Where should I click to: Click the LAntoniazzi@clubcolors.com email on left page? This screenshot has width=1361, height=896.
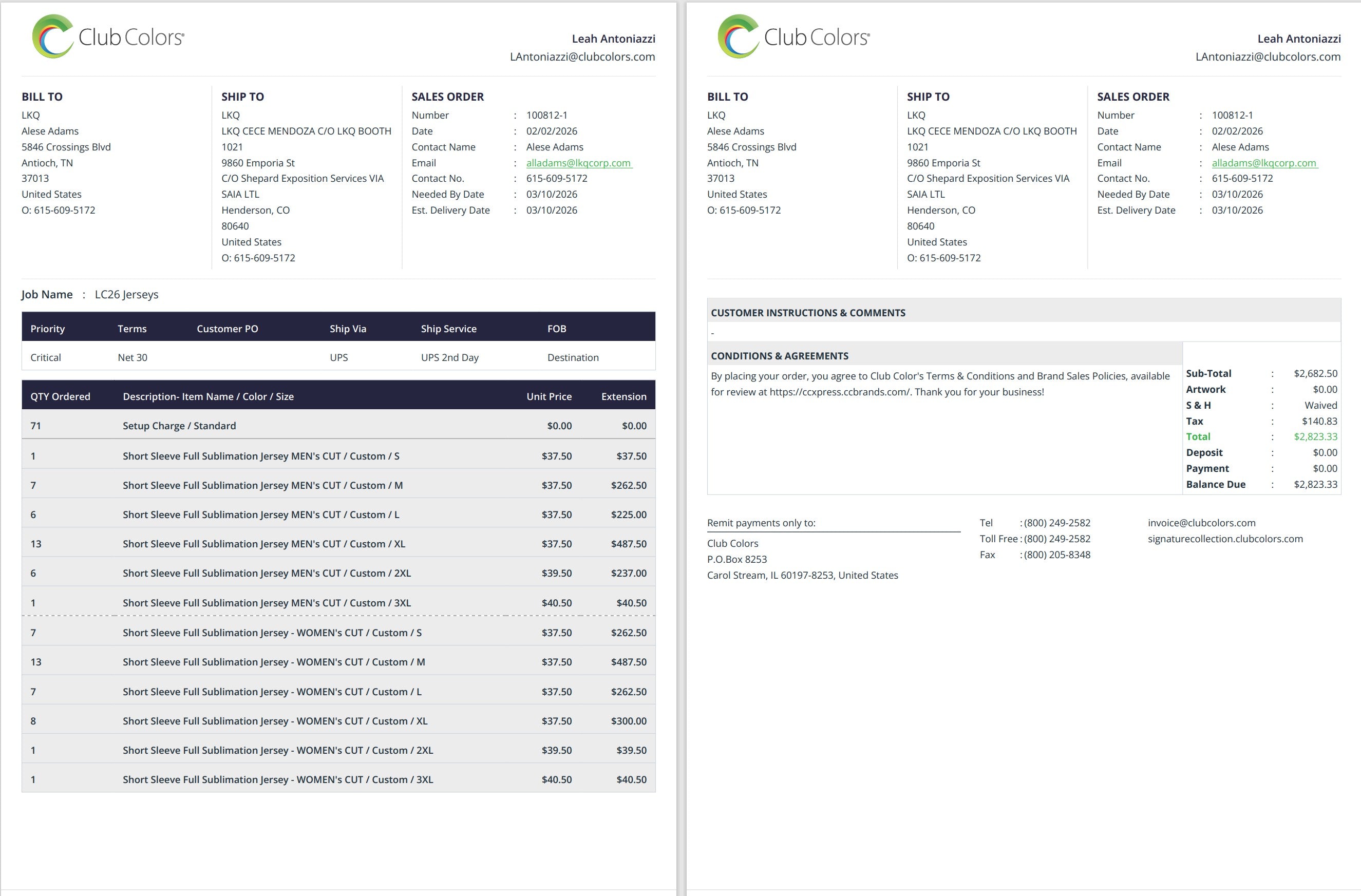click(x=582, y=56)
